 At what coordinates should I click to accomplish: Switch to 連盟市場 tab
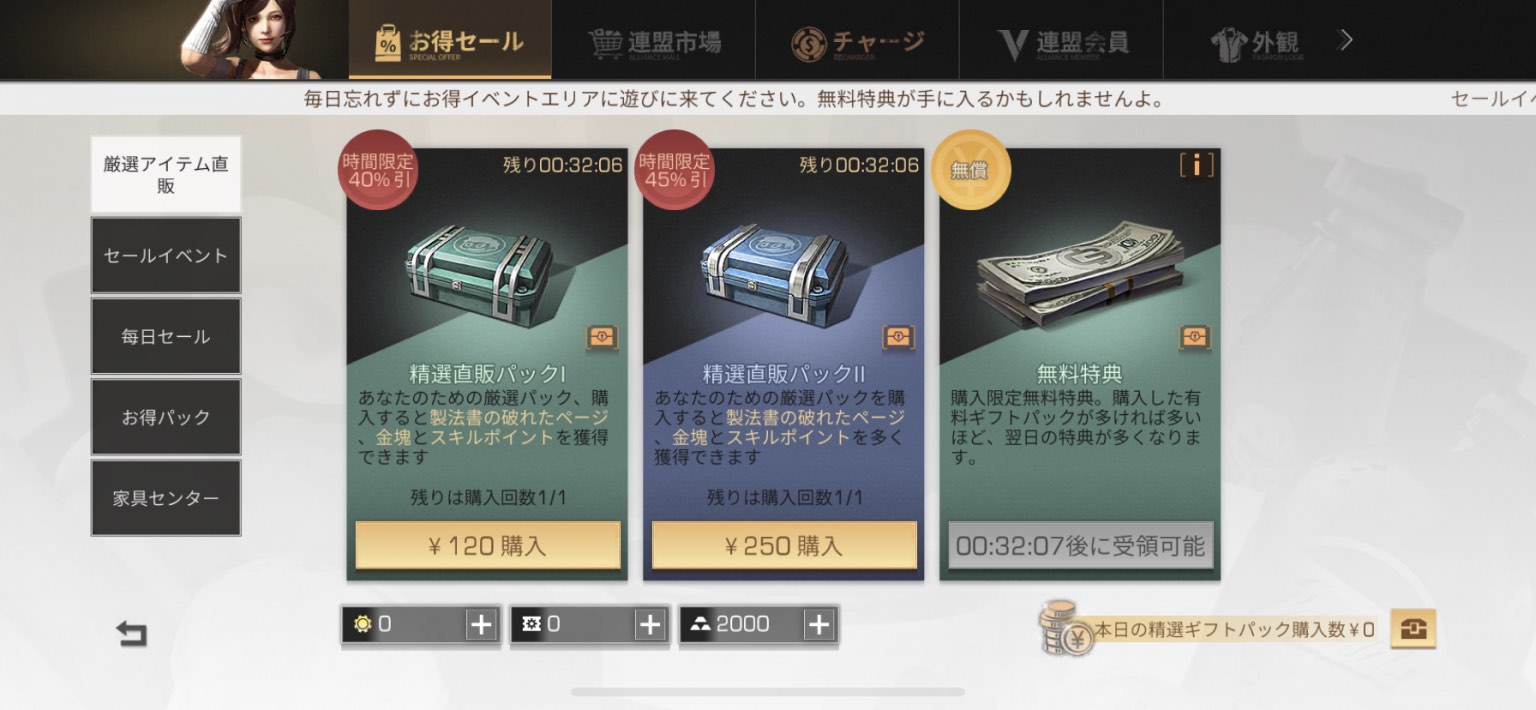tap(654, 42)
